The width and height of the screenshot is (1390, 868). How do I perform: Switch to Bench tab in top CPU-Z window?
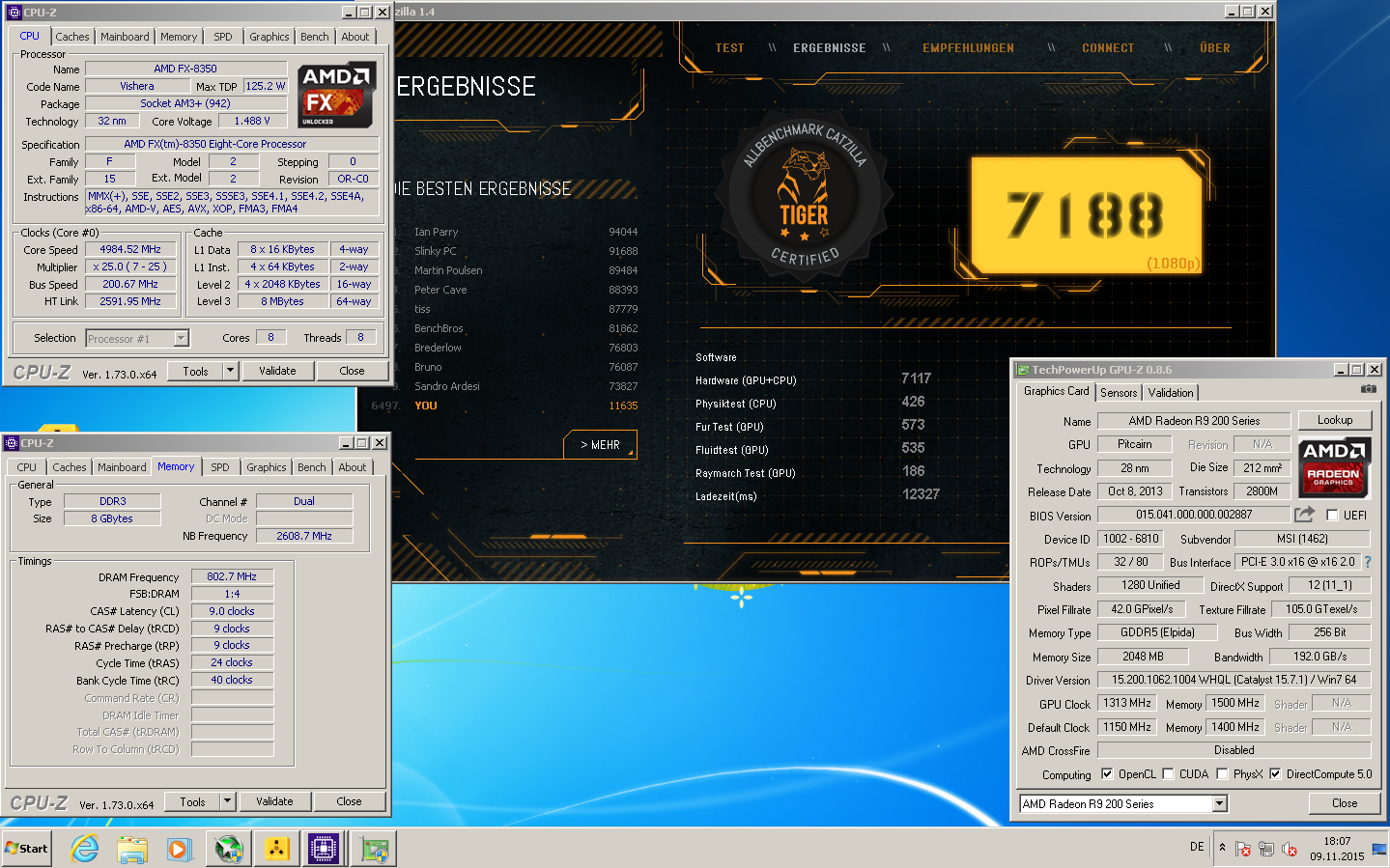[315, 37]
